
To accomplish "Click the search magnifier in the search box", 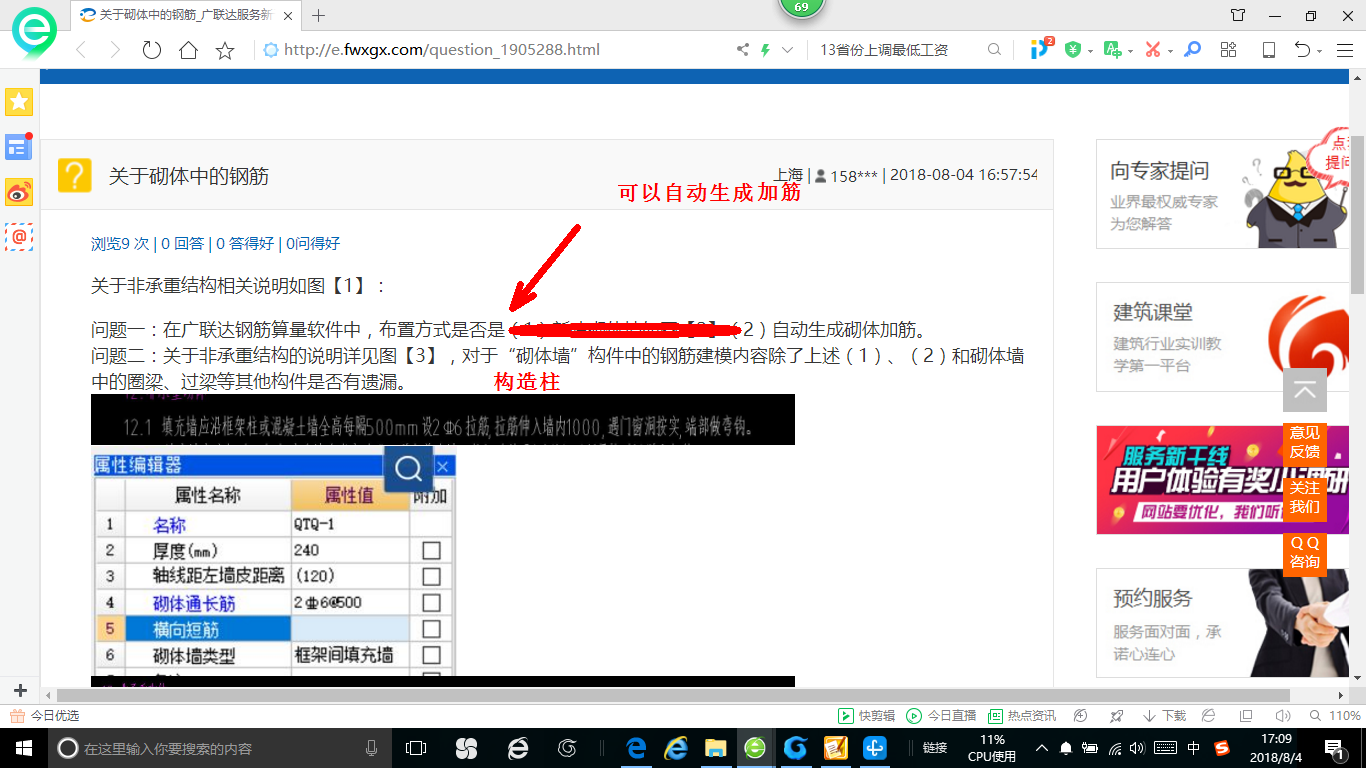I will pyautogui.click(x=994, y=50).
